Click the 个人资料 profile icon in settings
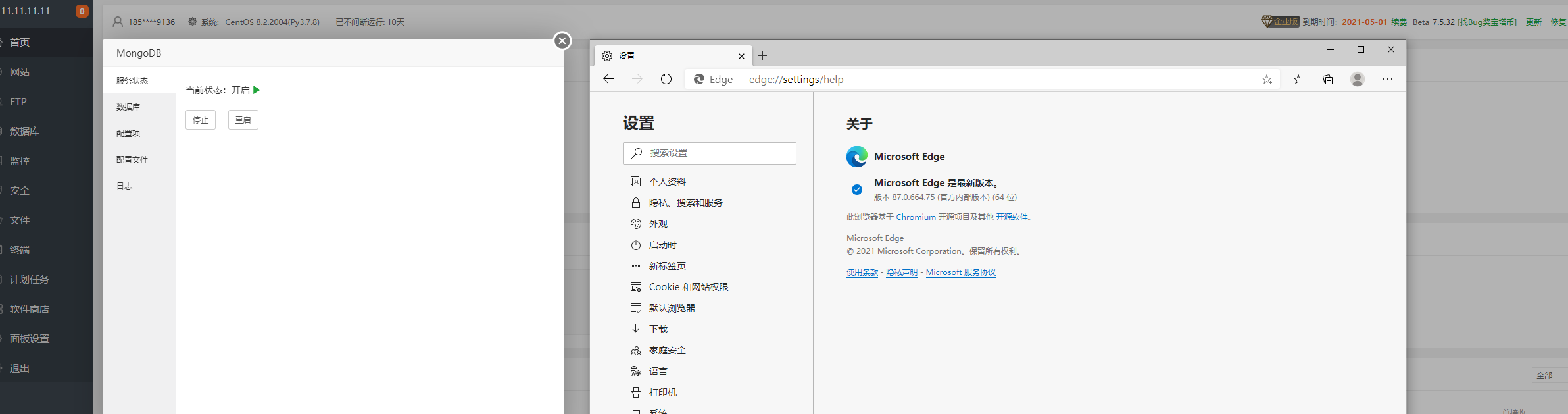The width and height of the screenshot is (1568, 414). click(635, 182)
